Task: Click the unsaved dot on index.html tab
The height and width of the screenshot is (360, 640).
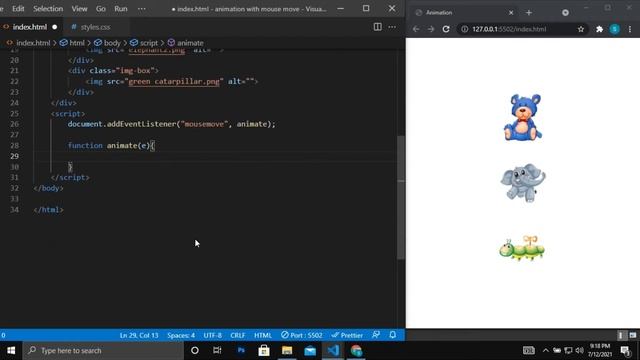Action: point(55,27)
